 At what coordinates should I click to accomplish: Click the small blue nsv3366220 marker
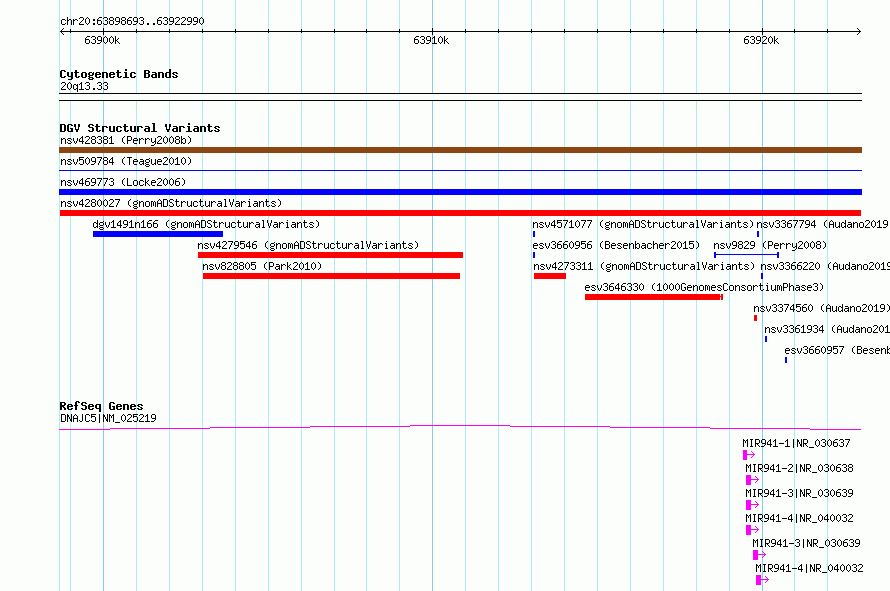coord(762,276)
